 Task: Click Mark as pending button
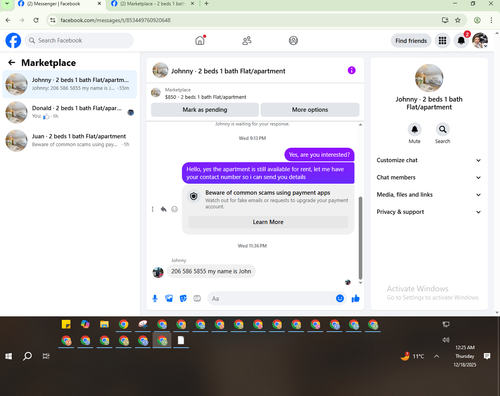(205, 110)
